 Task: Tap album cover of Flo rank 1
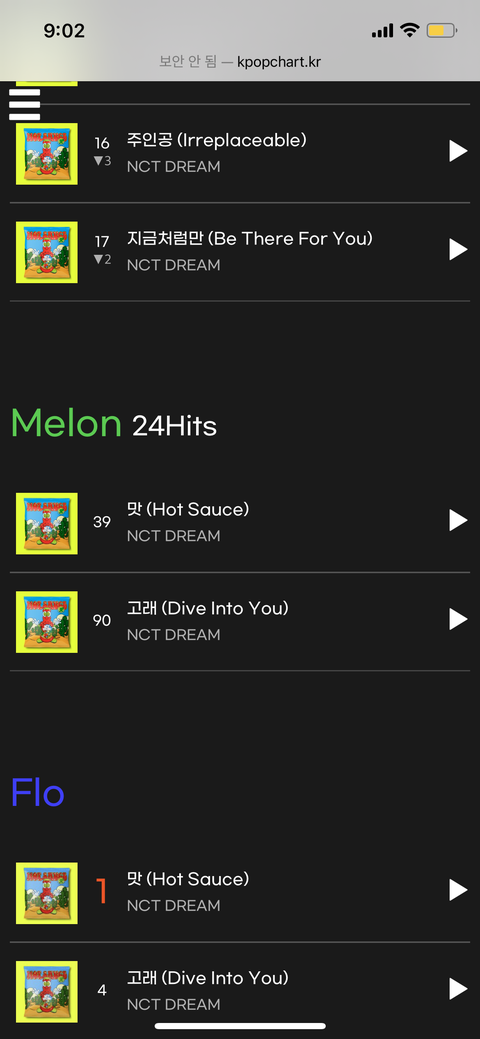click(x=46, y=893)
